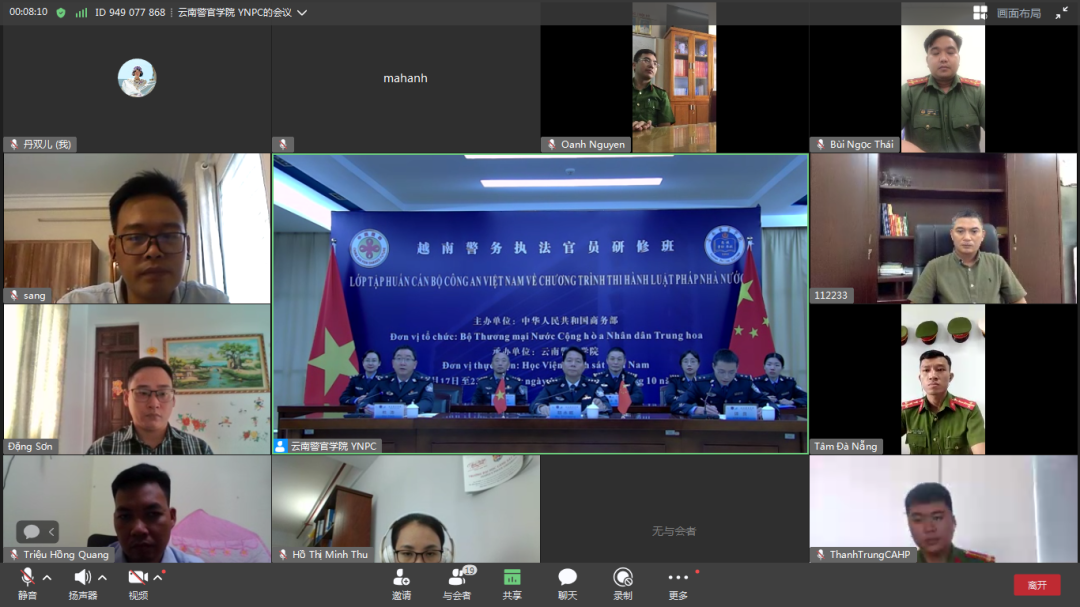Image resolution: width=1080 pixels, height=607 pixels.
Task: Turn on the camera video
Action: tap(138, 578)
